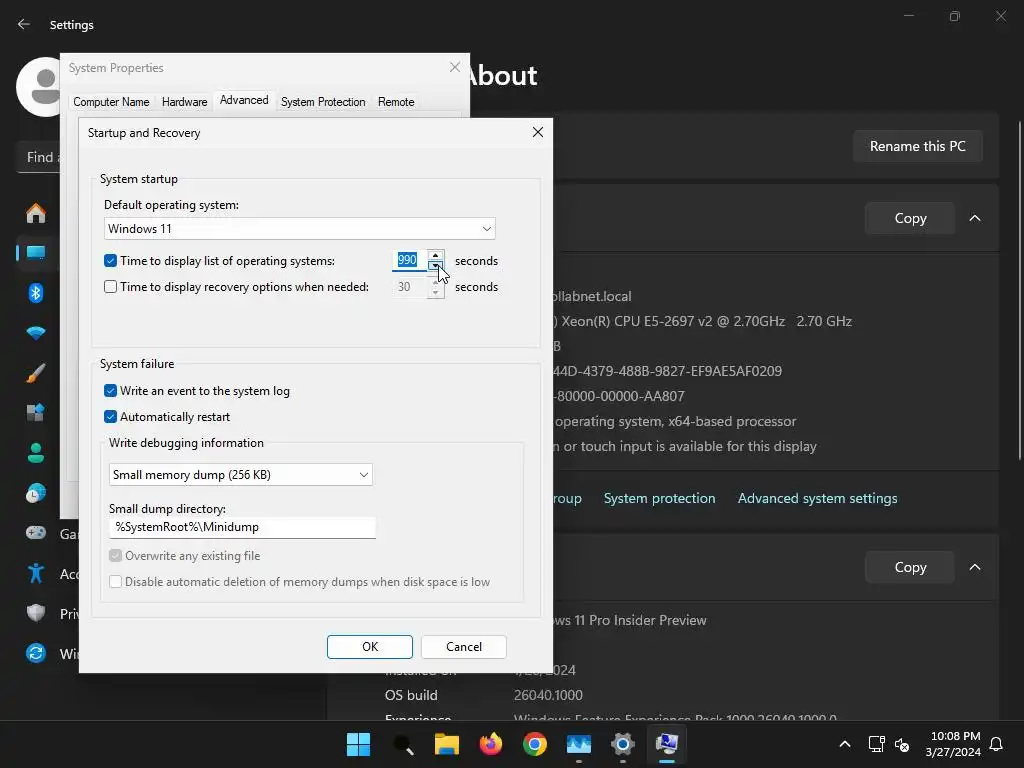Show hidden icons in the system tray
Image resolution: width=1024 pixels, height=768 pixels.
[x=844, y=744]
